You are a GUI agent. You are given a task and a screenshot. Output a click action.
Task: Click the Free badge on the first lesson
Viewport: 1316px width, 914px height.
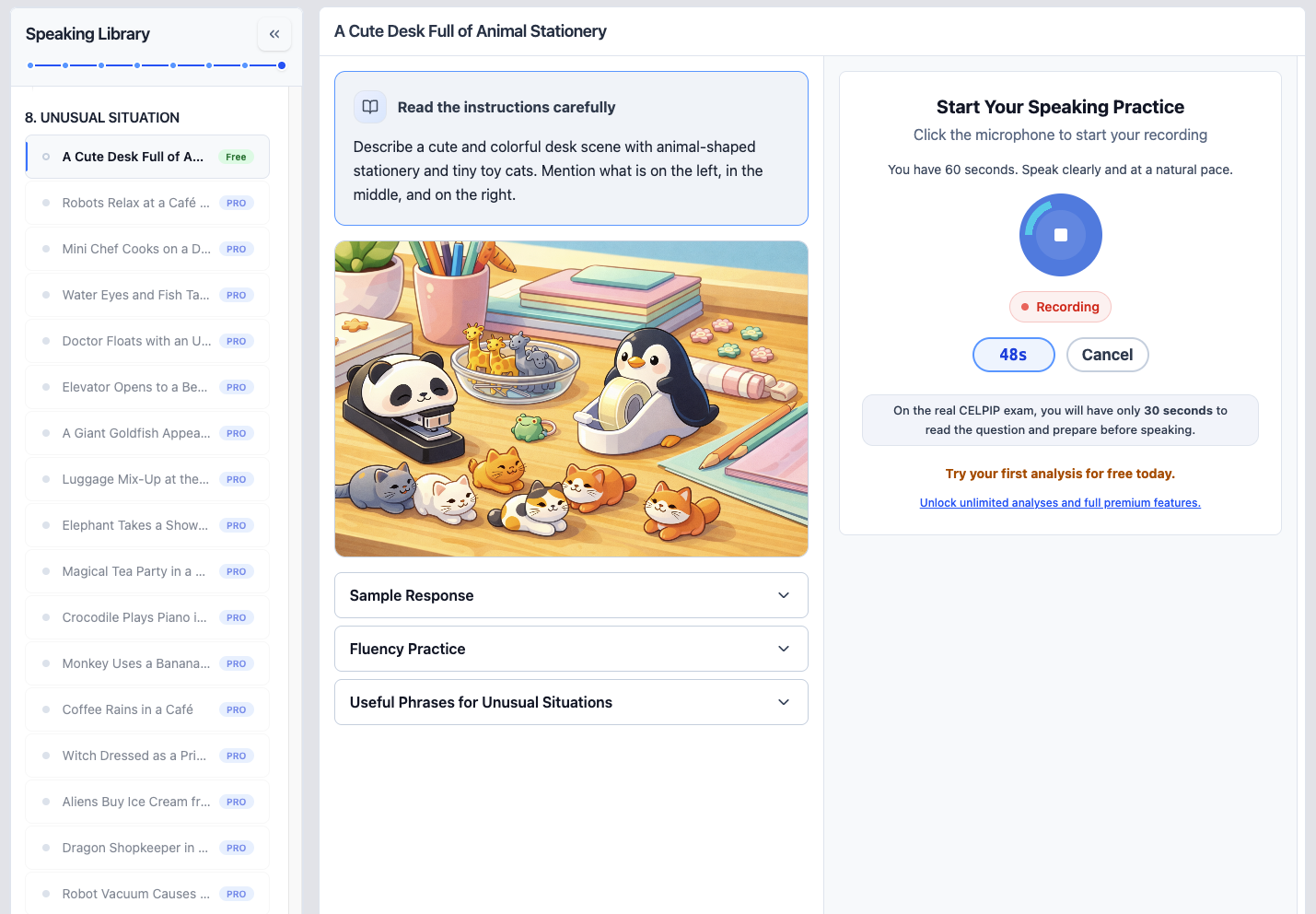click(x=236, y=157)
